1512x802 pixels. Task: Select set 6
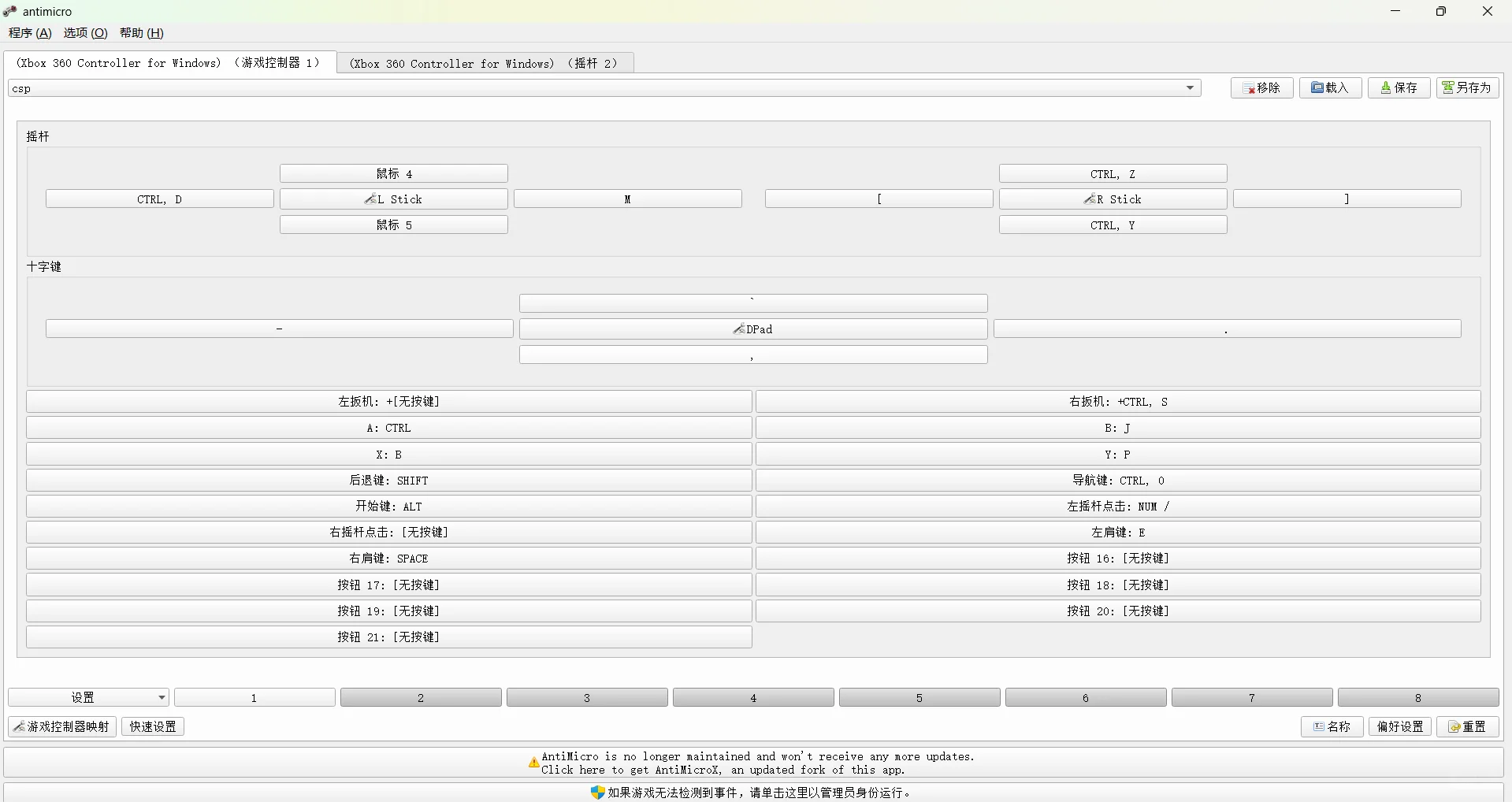[x=1087, y=698]
